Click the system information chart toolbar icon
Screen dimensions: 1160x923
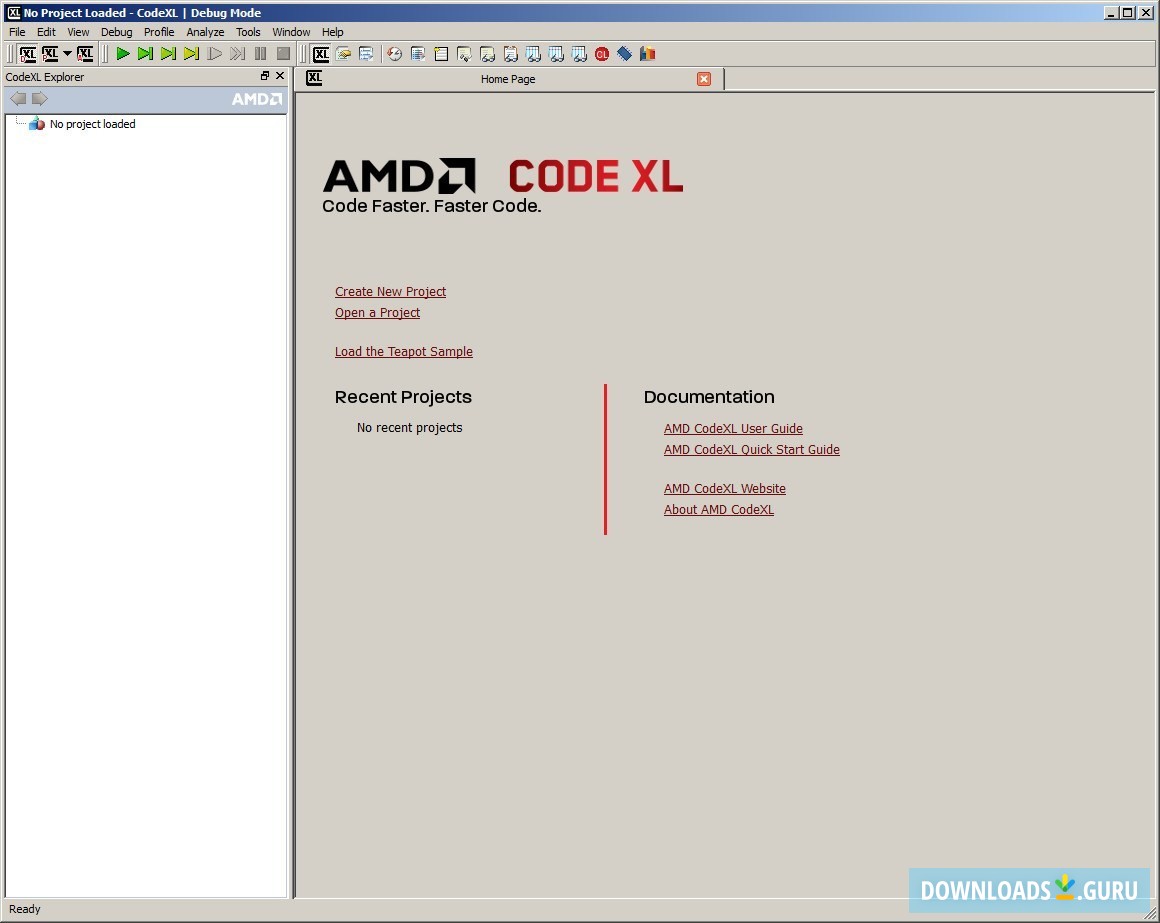647,53
